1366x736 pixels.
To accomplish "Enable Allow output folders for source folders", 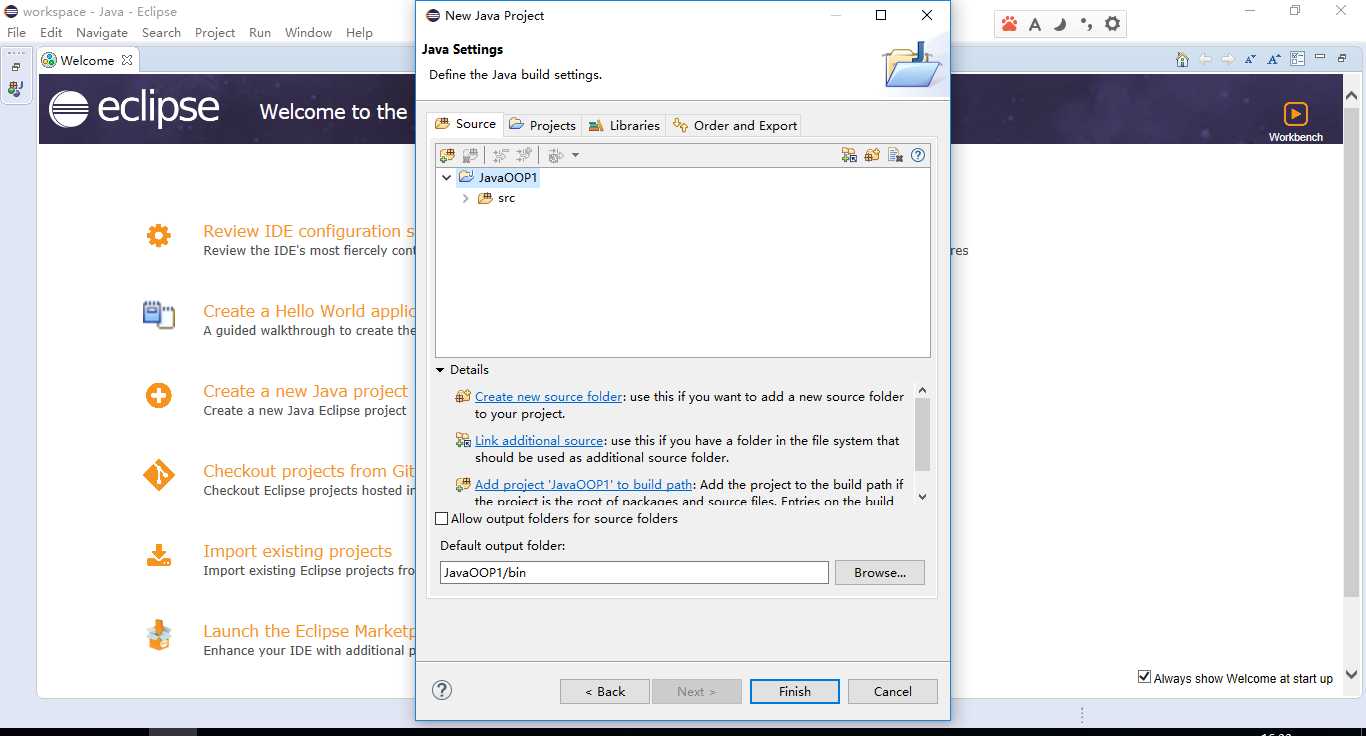I will tap(442, 519).
